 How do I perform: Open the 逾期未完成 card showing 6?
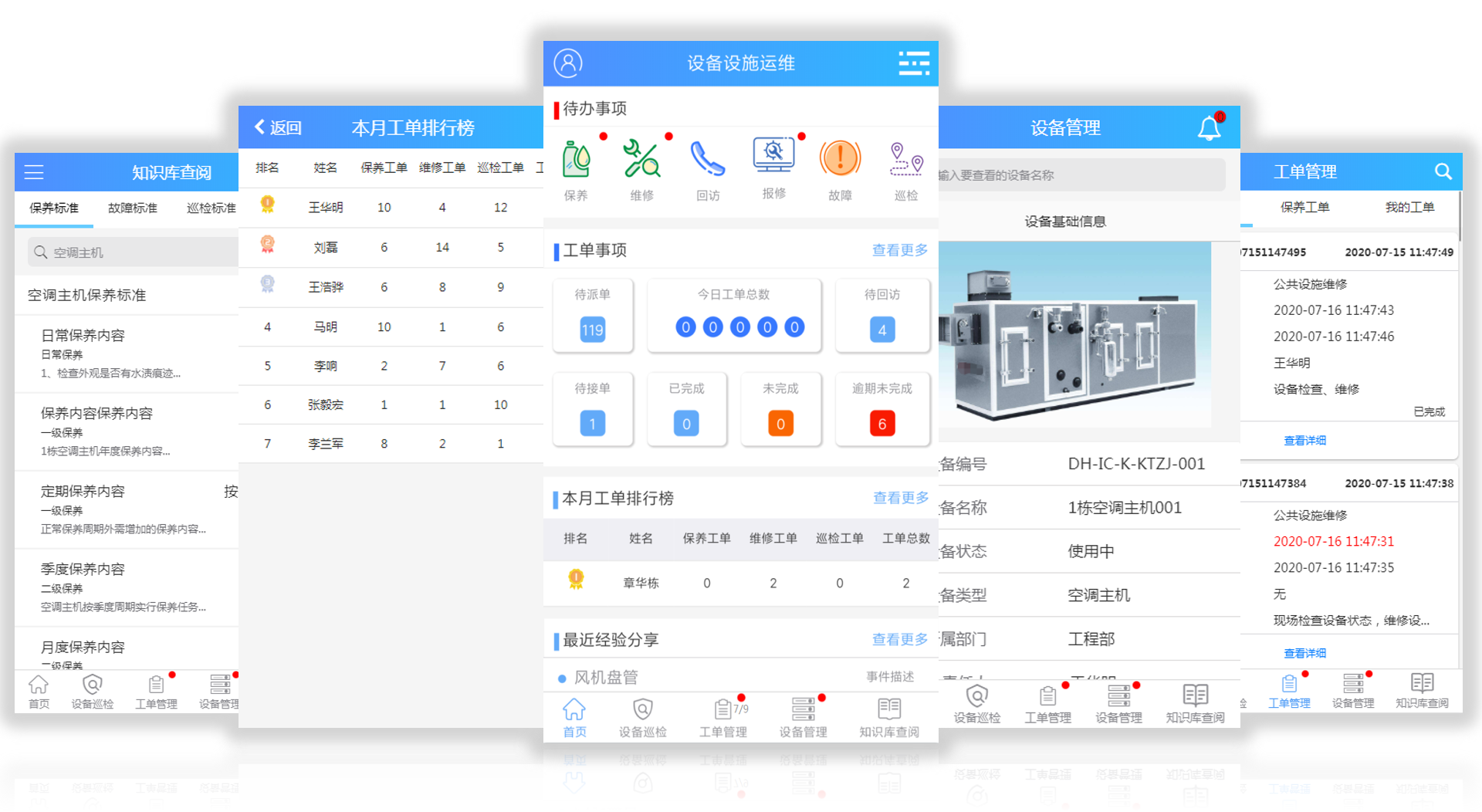click(882, 409)
